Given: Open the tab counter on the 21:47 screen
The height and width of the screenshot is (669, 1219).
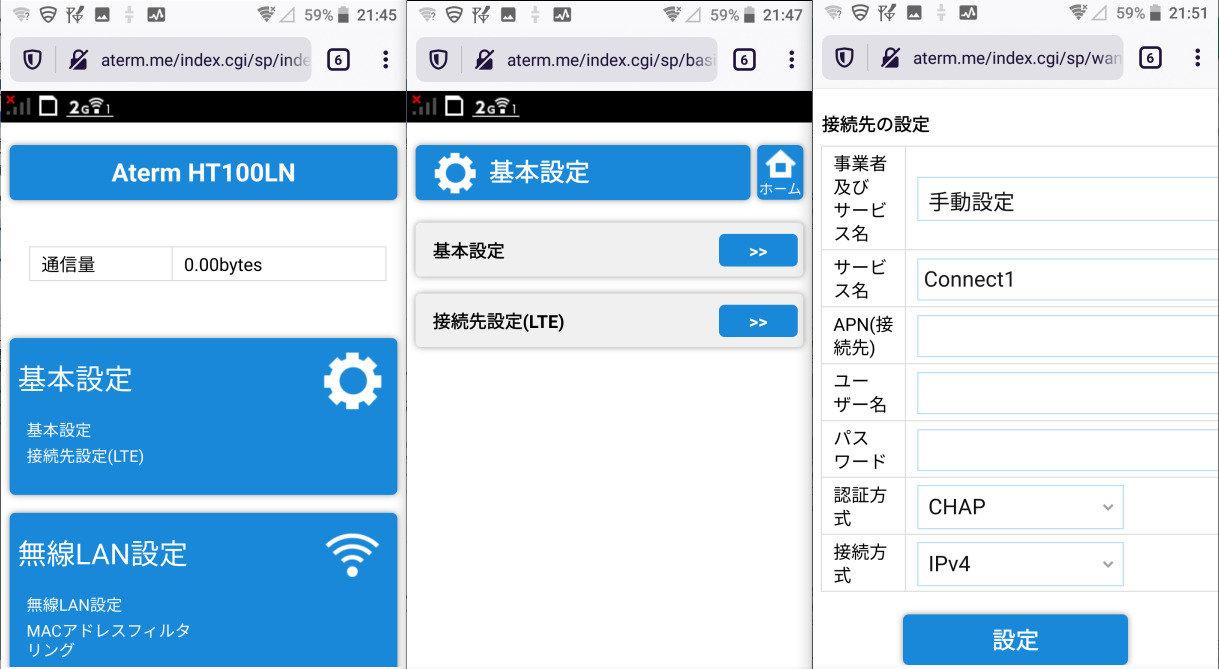Looking at the screenshot, I should point(744,60).
